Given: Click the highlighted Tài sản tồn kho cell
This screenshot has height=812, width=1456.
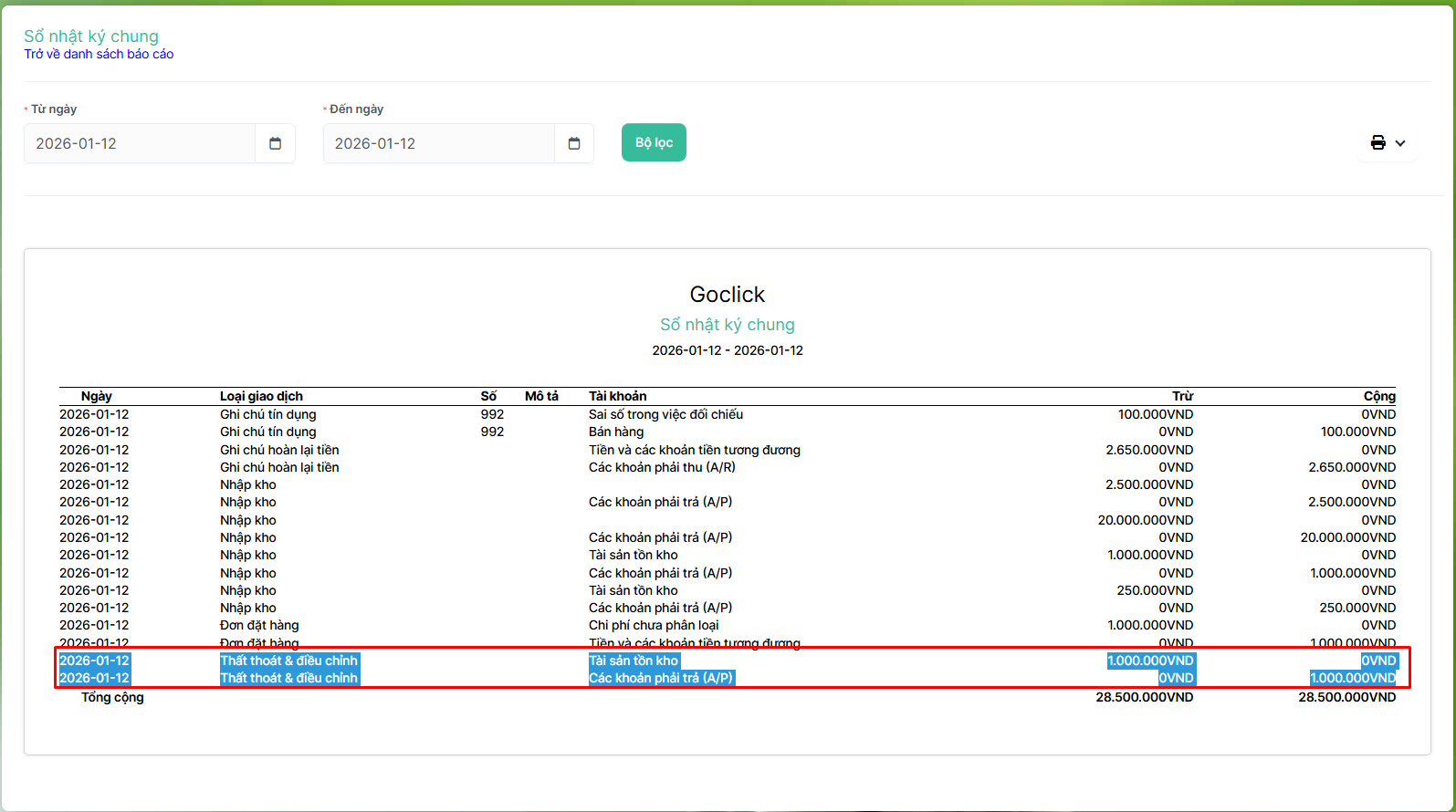Looking at the screenshot, I should (x=634, y=661).
